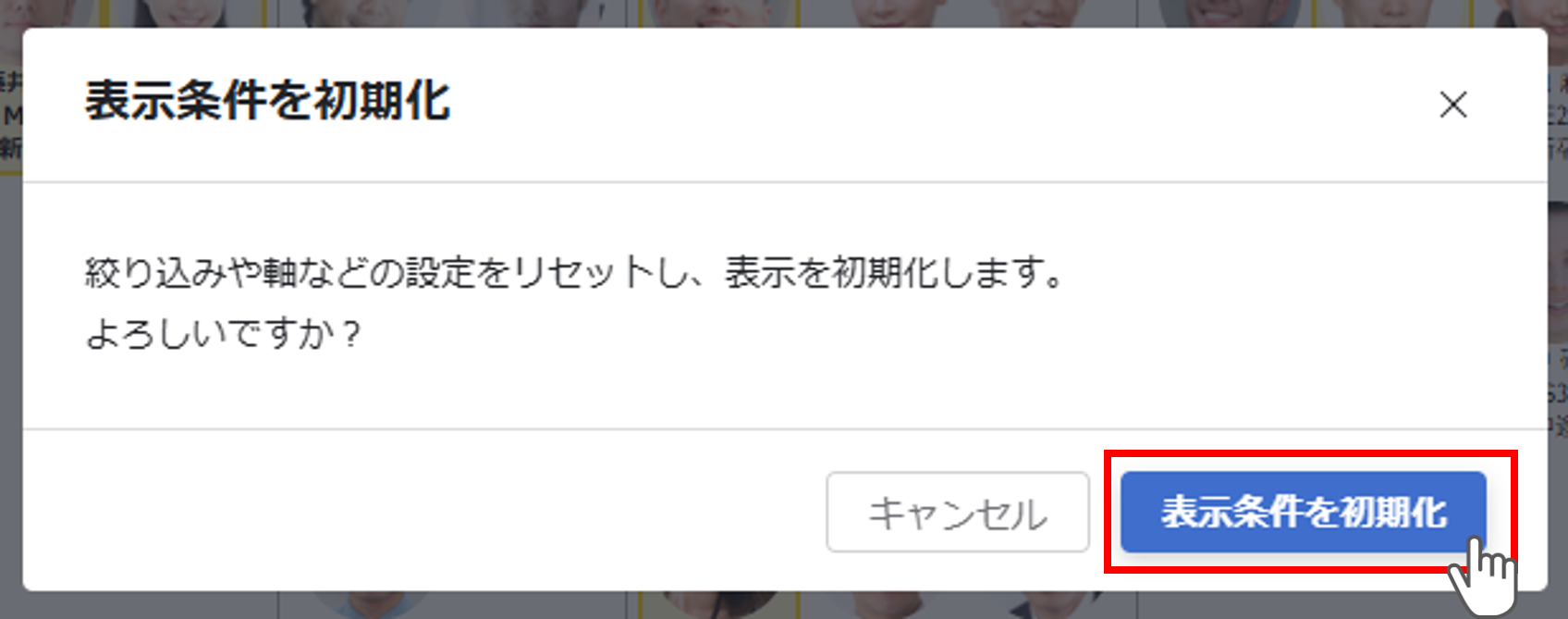Click the よろしいですか？ question text

(x=224, y=334)
